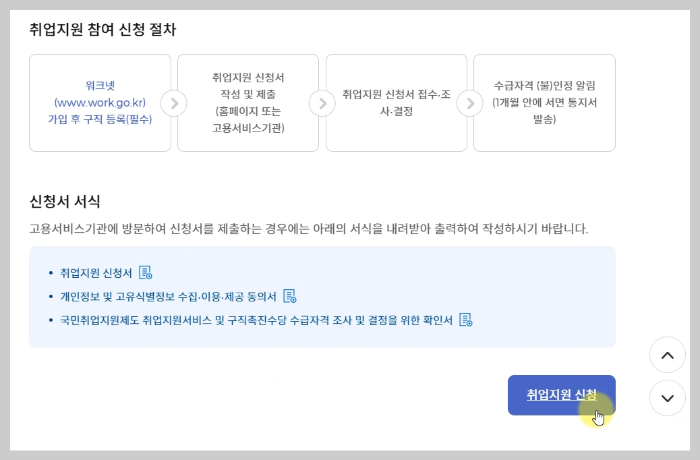
Task: Click the 취업지원 참여 신청 절차 heading
Action: click(x=103, y=29)
